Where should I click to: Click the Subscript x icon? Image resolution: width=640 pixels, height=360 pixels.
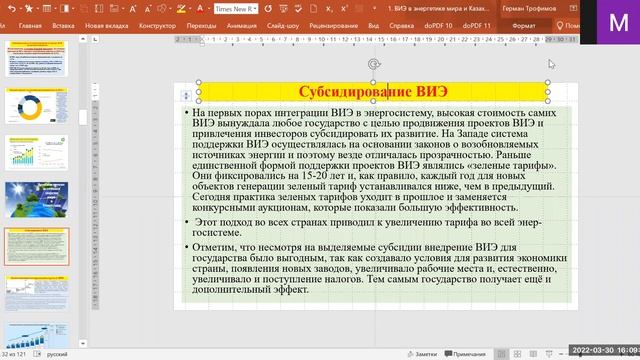[329, 9]
